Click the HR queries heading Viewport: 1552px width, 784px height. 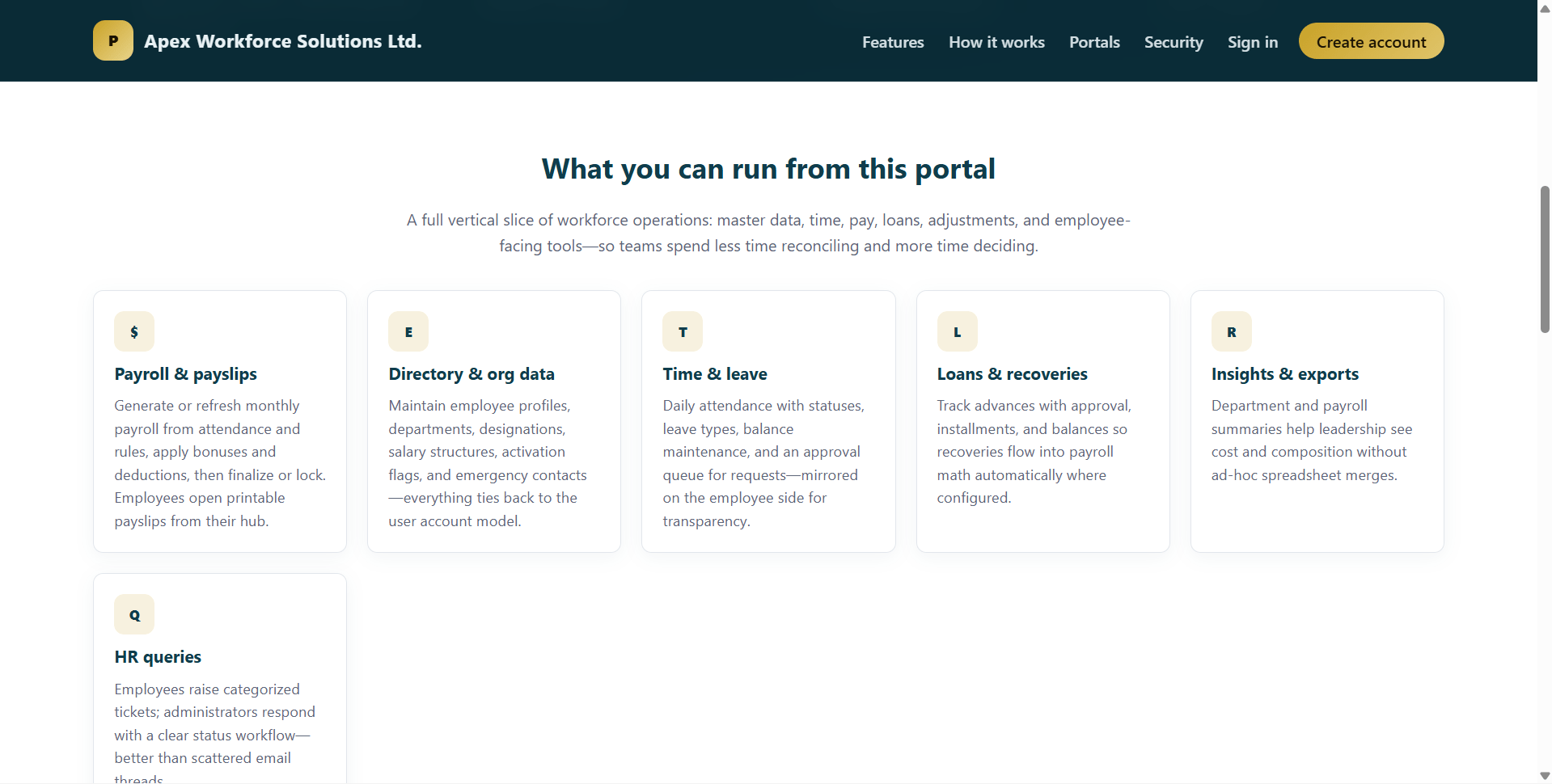pos(158,657)
